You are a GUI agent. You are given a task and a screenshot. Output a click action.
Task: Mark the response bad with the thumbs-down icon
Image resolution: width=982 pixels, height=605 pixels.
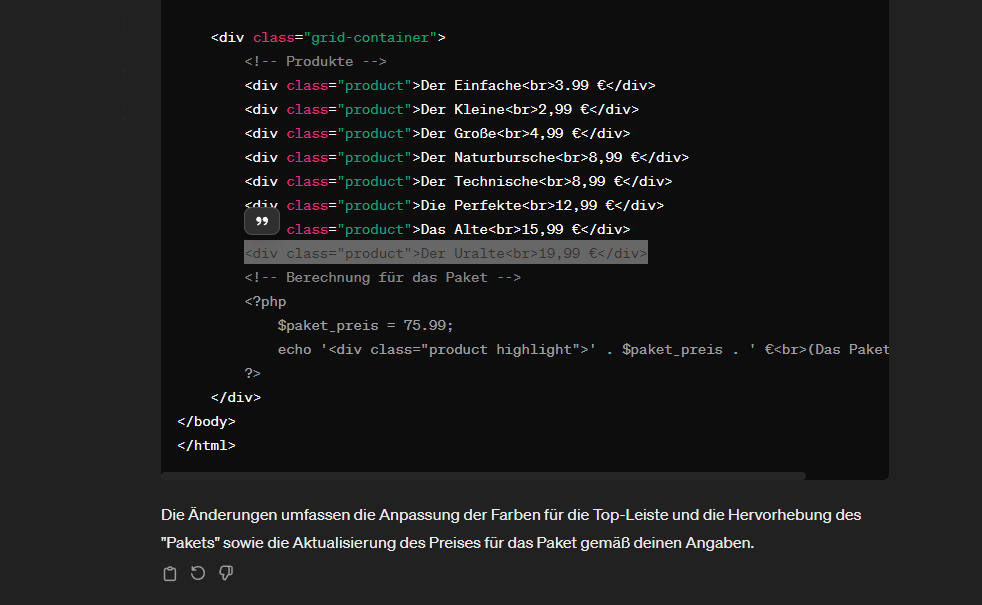pyautogui.click(x=226, y=573)
